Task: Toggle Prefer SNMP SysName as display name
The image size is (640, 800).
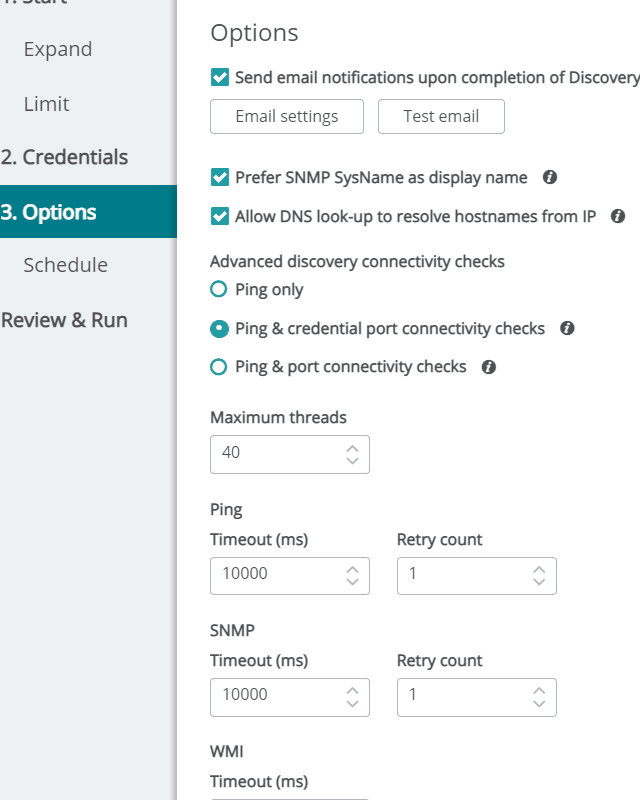Action: click(x=219, y=177)
